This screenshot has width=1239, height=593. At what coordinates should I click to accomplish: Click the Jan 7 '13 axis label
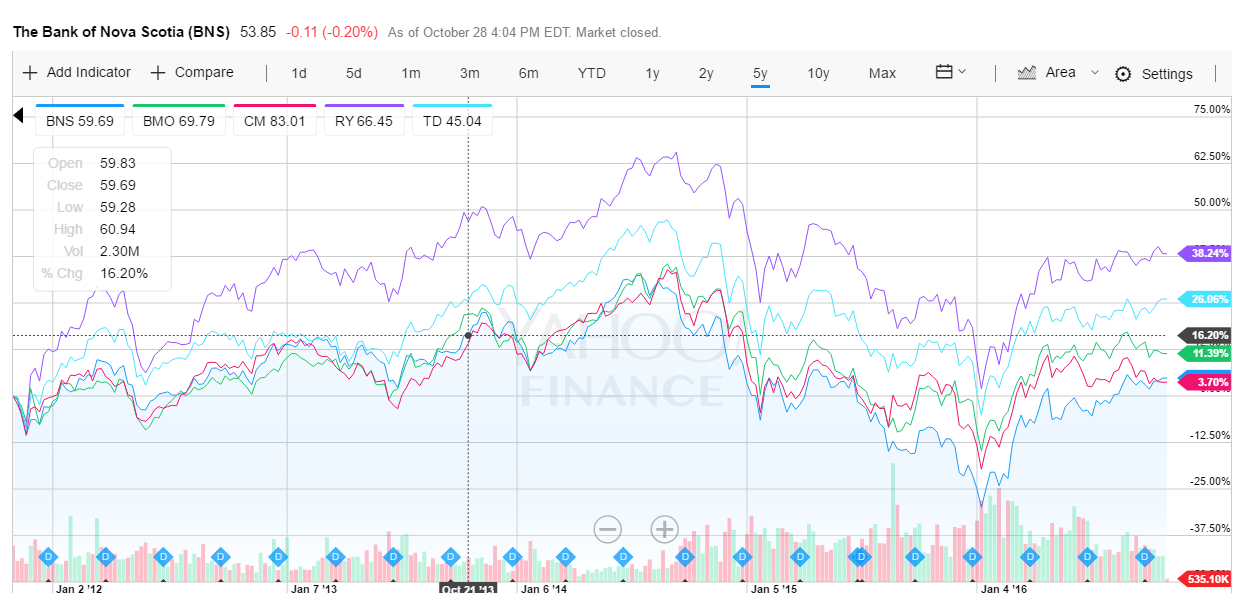point(314,588)
